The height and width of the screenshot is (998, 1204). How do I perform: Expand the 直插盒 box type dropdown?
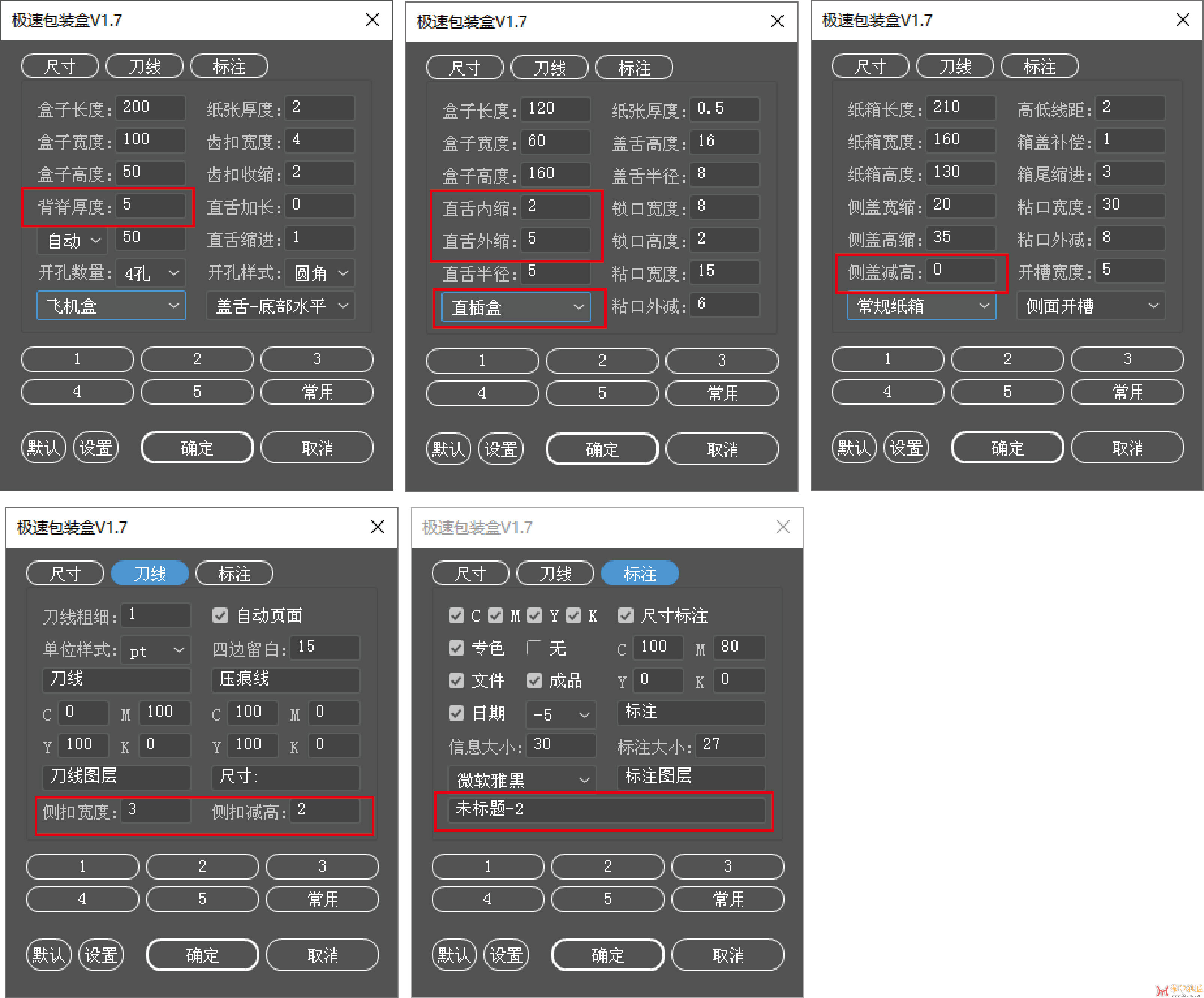click(516, 307)
